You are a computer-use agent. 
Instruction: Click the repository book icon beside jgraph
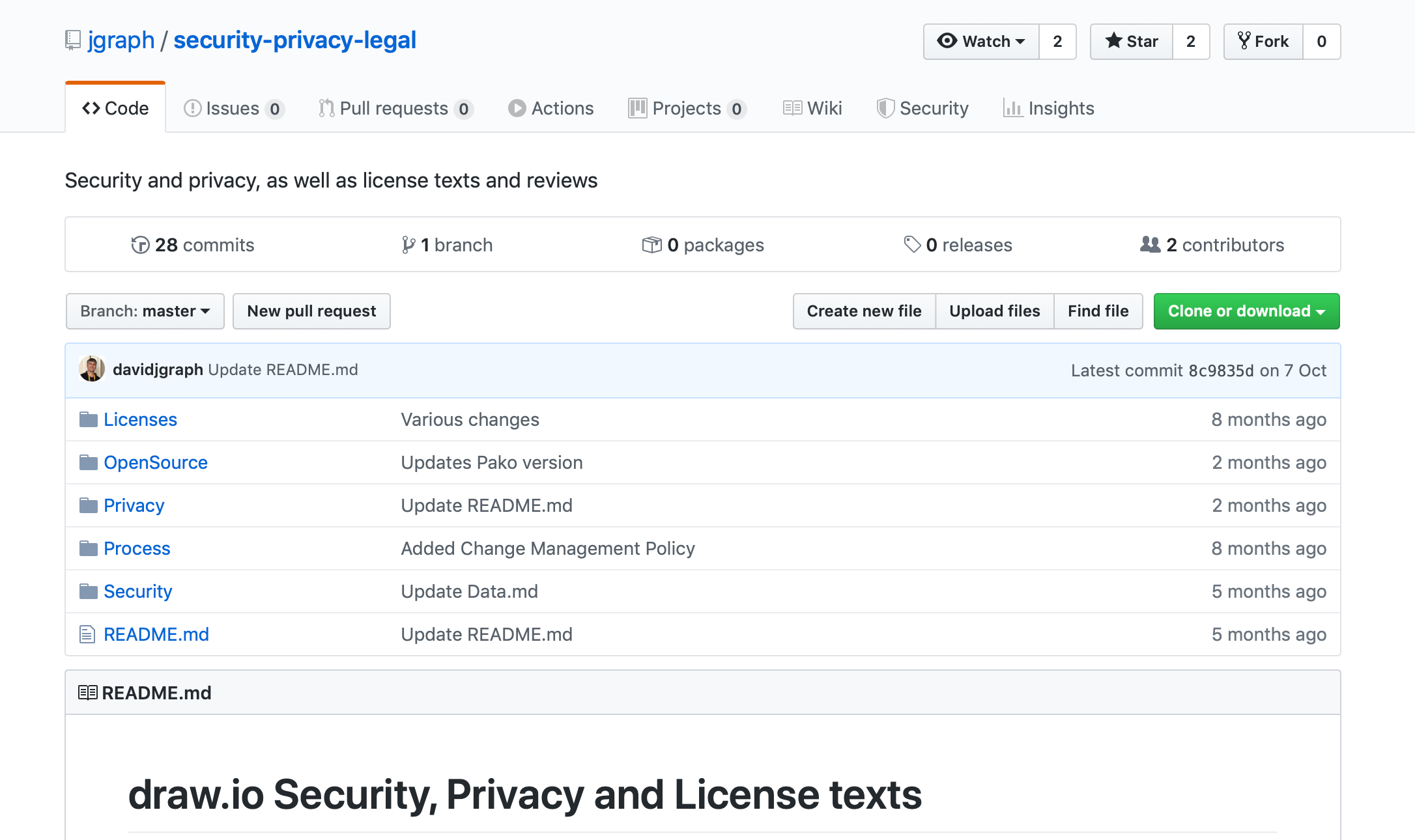pyautogui.click(x=72, y=40)
